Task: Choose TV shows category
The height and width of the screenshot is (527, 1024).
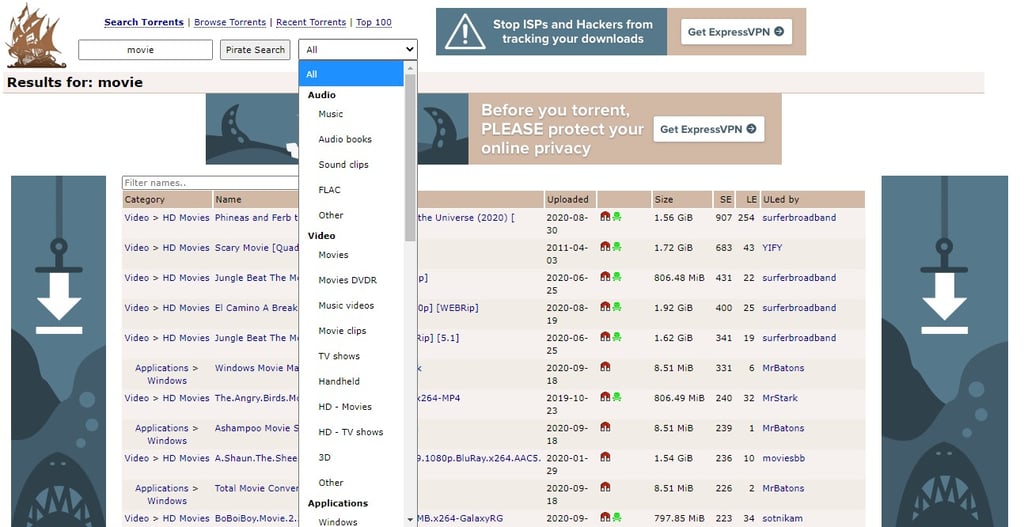Action: 339,356
